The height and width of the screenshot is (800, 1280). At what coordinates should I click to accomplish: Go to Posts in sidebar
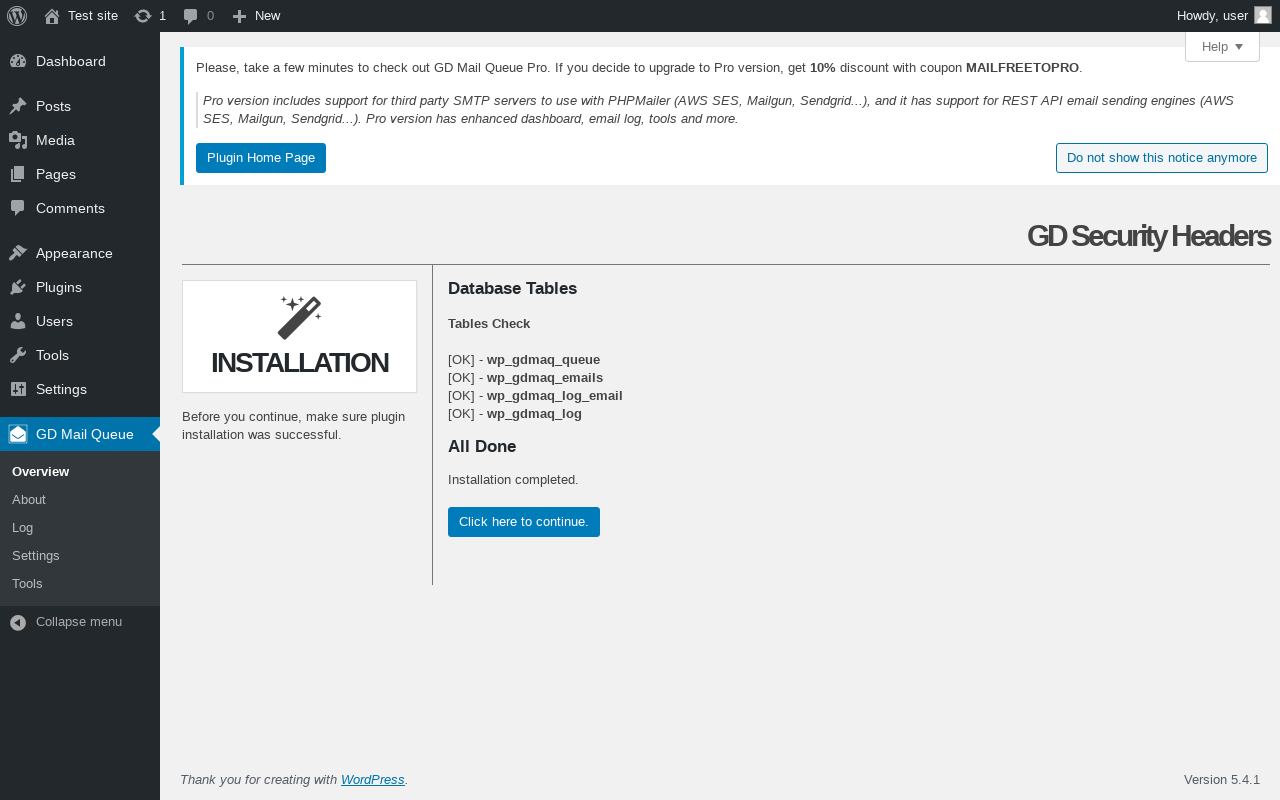click(80, 106)
